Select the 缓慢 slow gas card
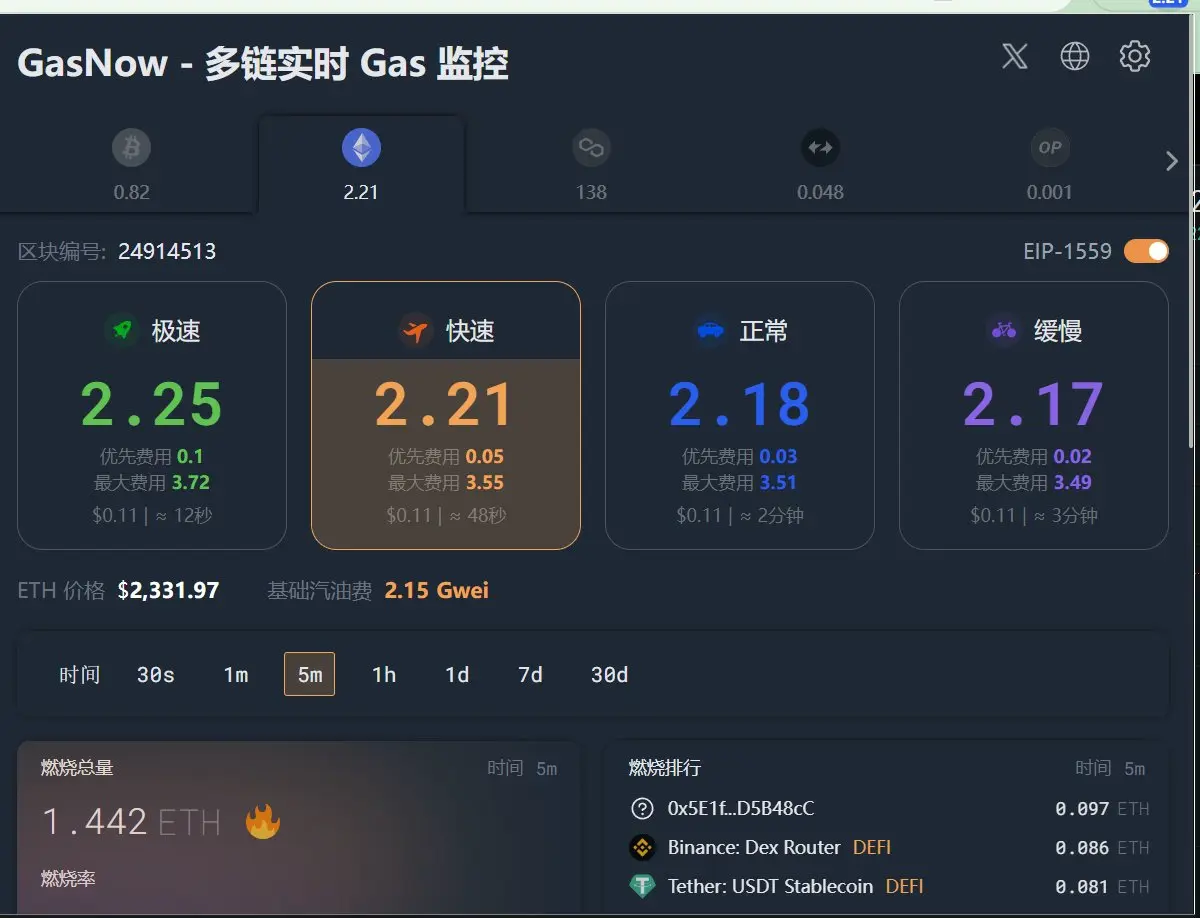Viewport: 1200px width, 918px height. point(1034,416)
